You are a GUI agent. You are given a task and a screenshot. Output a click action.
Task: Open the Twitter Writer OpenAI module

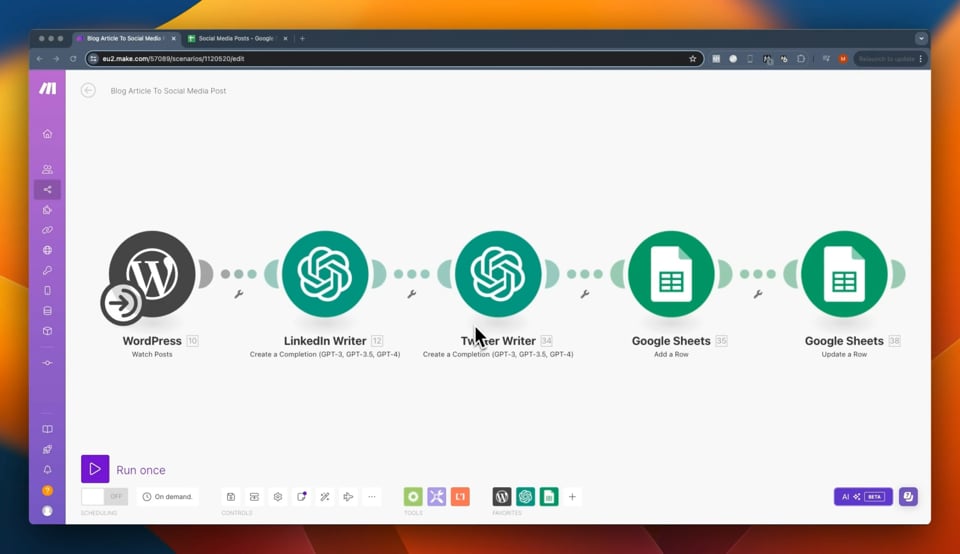click(498, 274)
